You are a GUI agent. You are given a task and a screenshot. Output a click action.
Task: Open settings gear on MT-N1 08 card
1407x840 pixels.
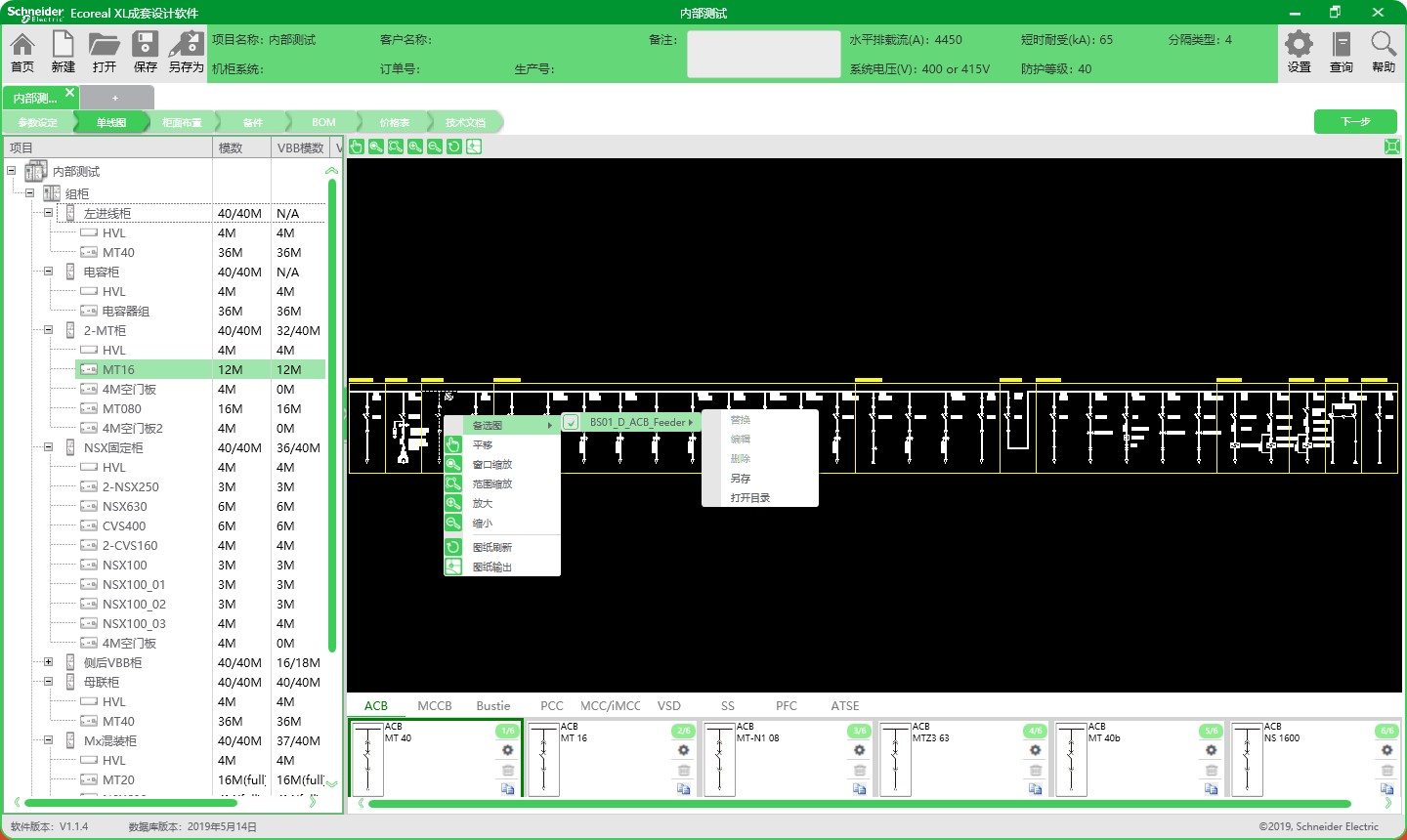(x=859, y=750)
